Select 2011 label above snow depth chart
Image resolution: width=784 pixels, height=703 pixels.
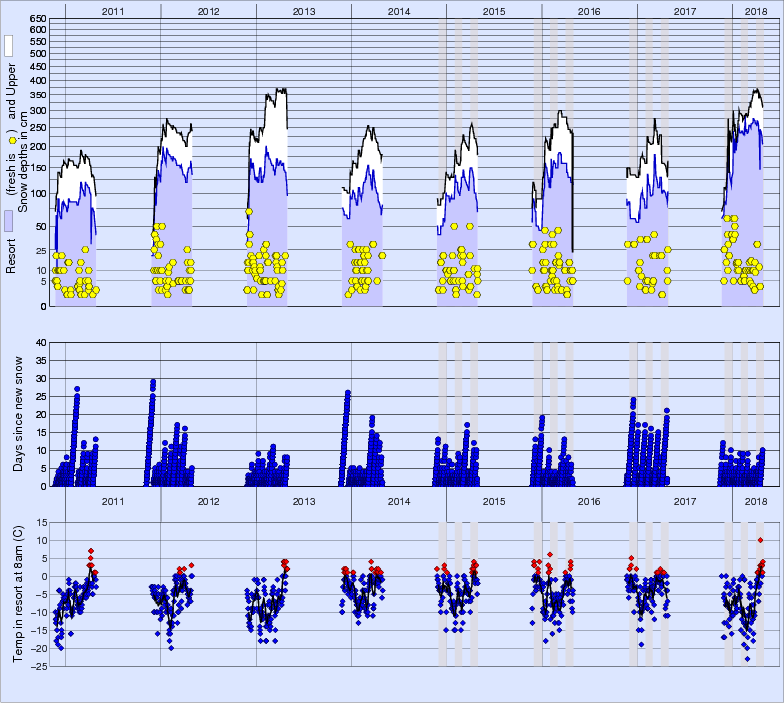click(112, 10)
